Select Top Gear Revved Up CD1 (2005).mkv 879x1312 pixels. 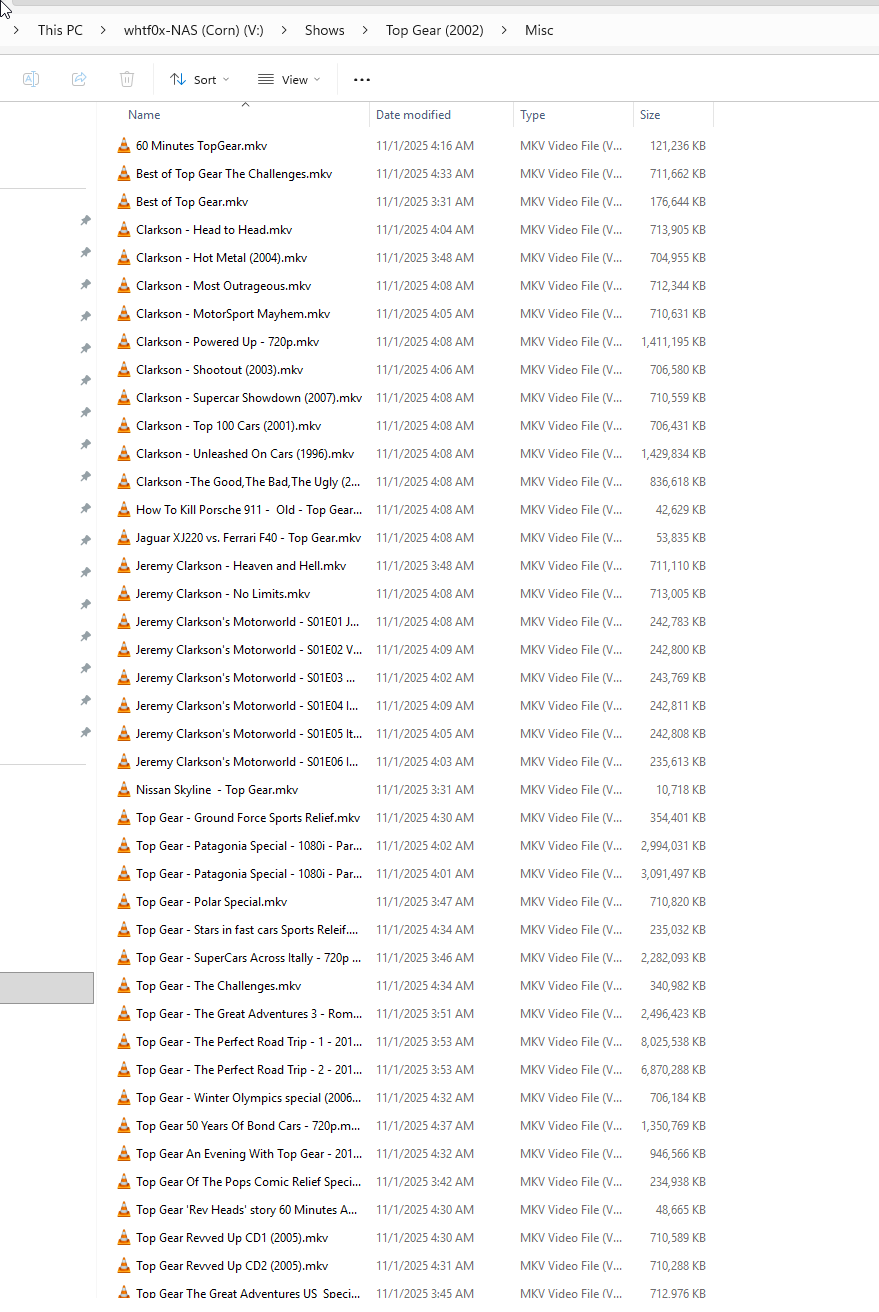click(x=231, y=1238)
